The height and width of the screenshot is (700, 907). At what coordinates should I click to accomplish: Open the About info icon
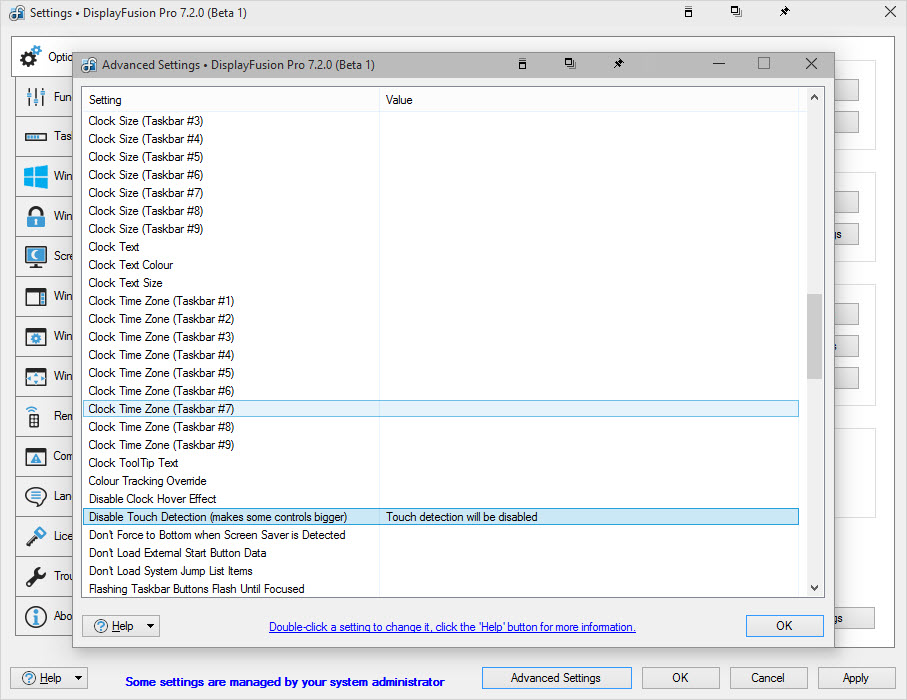click(x=37, y=616)
